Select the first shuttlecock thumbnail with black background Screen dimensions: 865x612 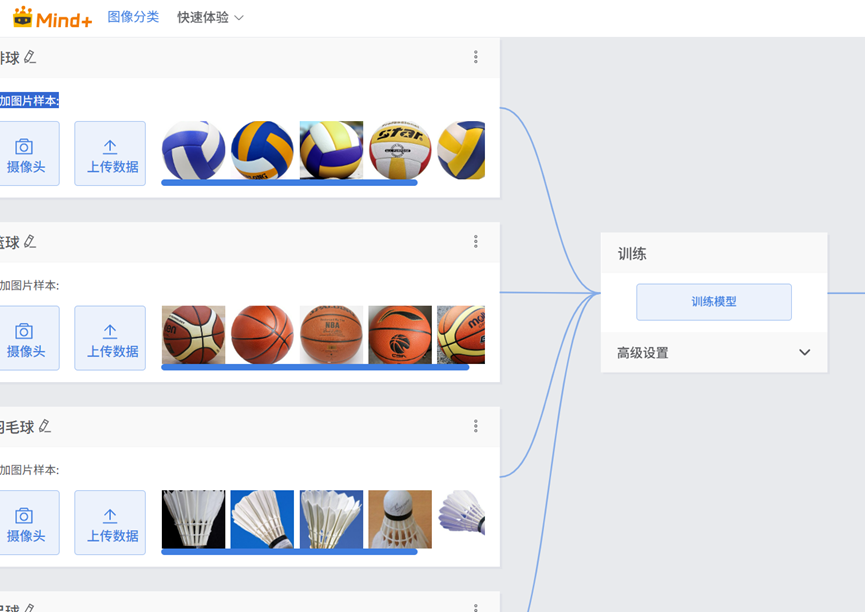coord(193,519)
